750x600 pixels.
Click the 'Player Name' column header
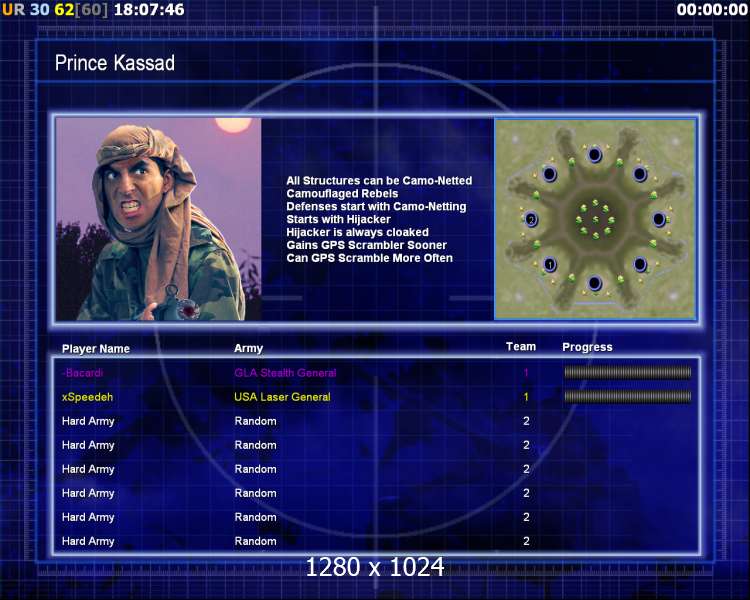[x=96, y=349]
